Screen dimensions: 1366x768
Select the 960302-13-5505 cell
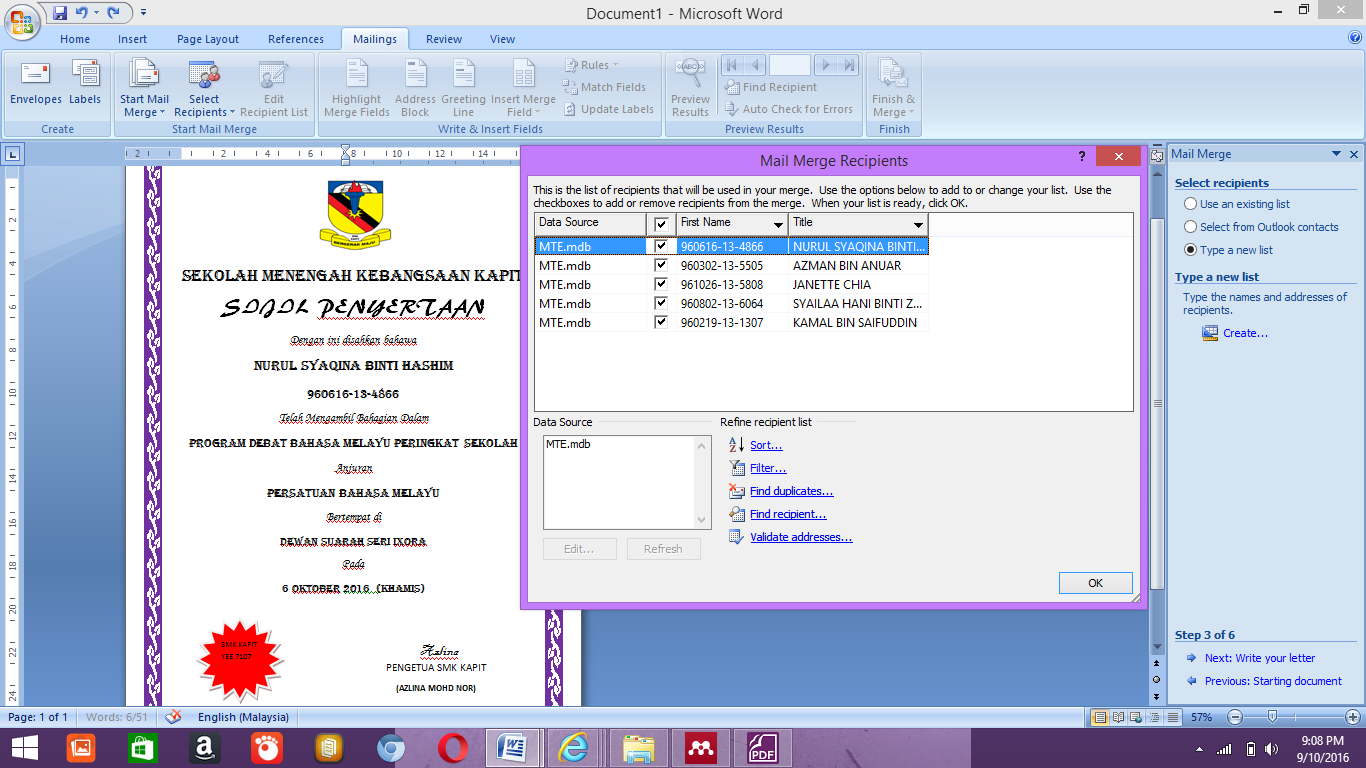coord(732,265)
